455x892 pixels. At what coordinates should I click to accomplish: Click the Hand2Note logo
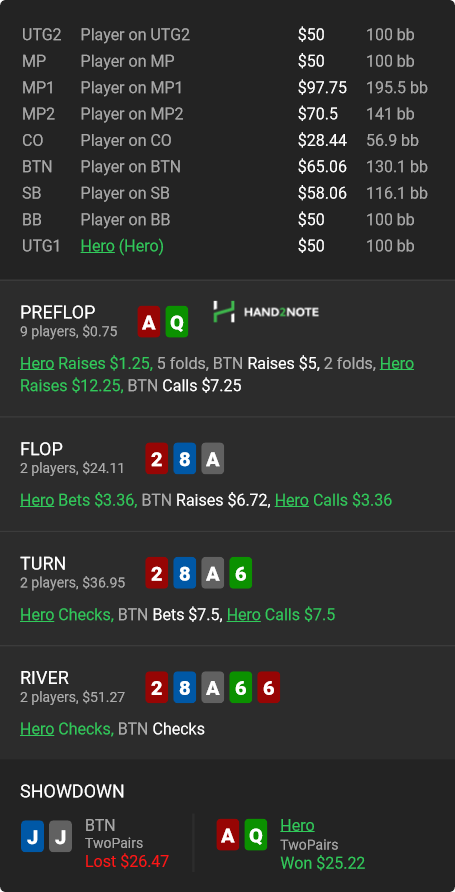tap(266, 312)
